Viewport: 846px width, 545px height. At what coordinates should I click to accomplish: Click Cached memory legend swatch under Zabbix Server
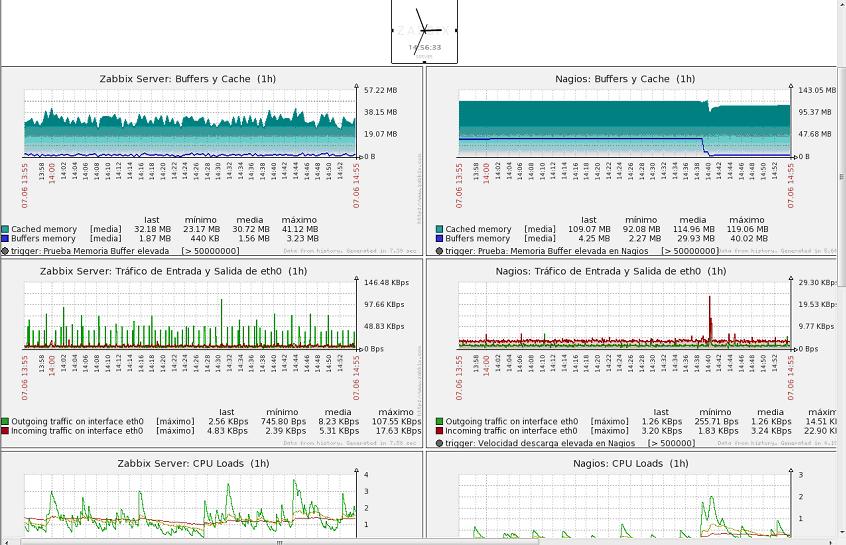5,229
